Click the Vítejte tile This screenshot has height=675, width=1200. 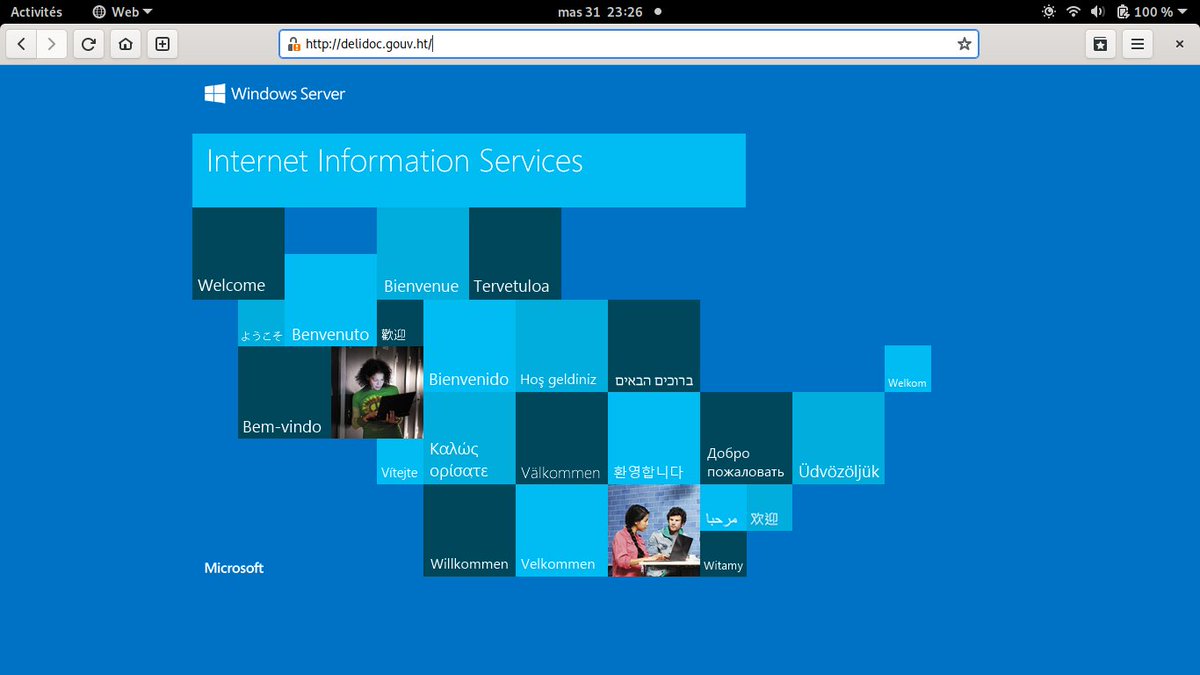coord(400,462)
